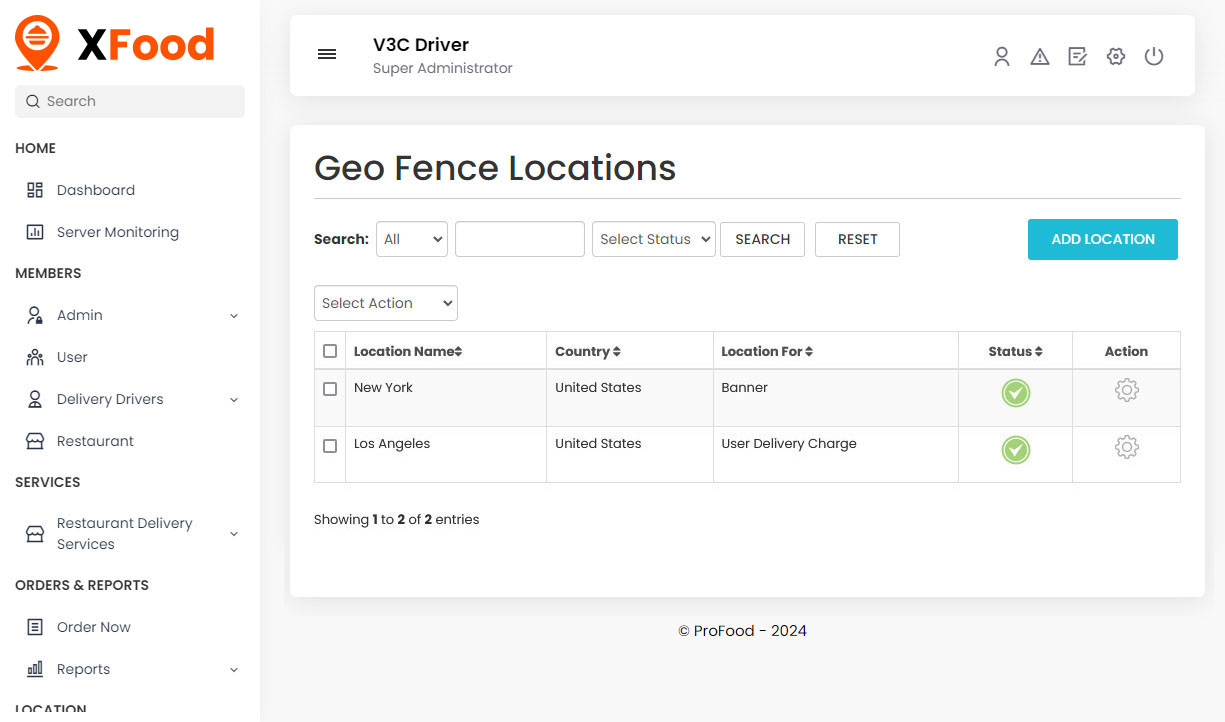Click the ADD LOCATION button

1102,239
